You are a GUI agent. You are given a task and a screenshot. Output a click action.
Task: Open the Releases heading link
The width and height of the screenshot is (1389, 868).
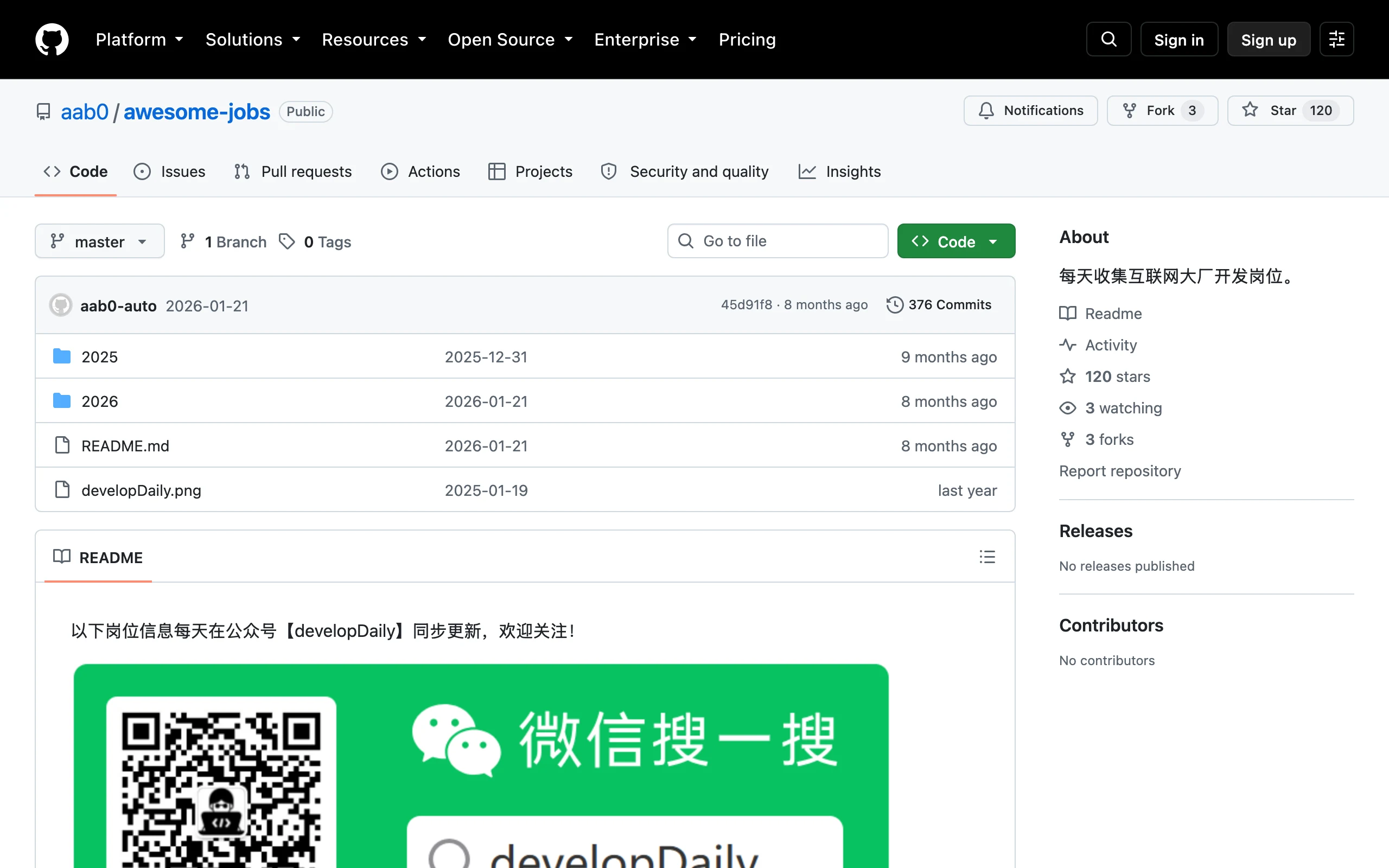1095,531
